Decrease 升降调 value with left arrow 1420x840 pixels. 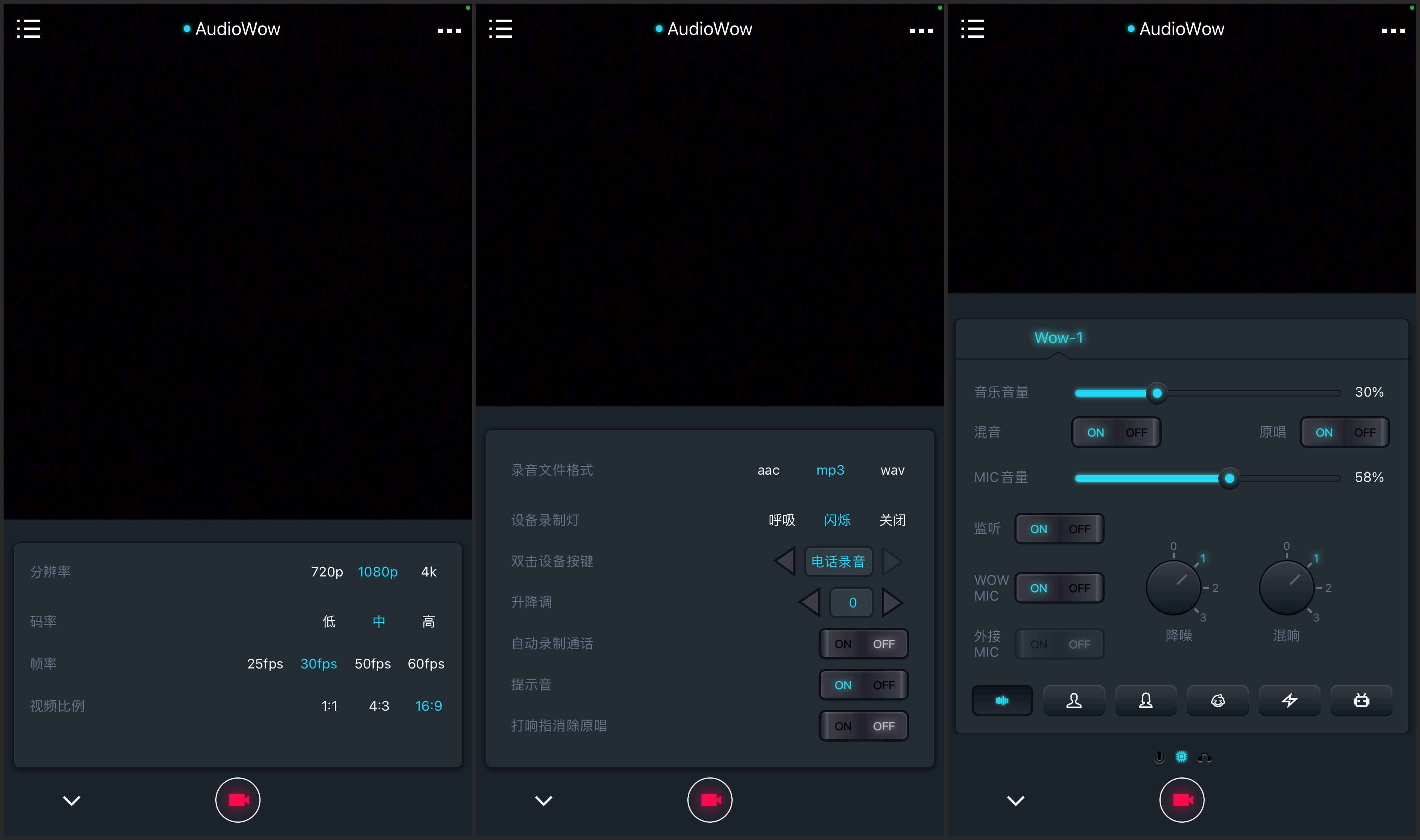809,602
